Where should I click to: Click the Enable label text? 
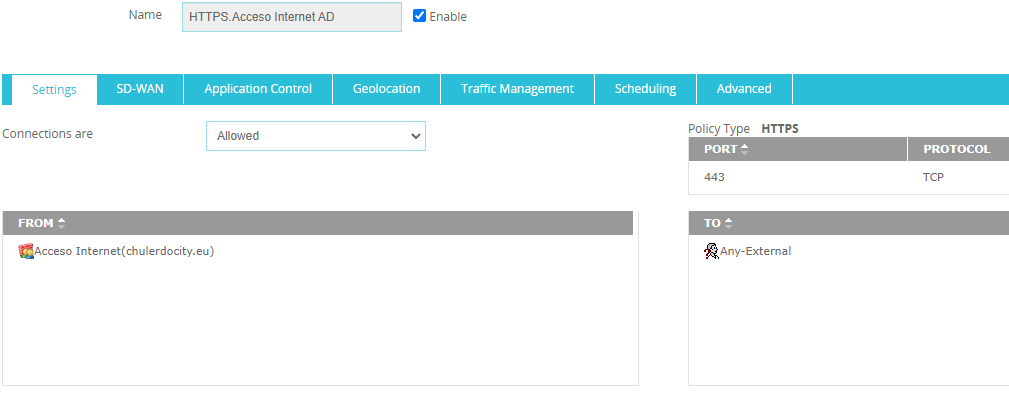coord(448,17)
